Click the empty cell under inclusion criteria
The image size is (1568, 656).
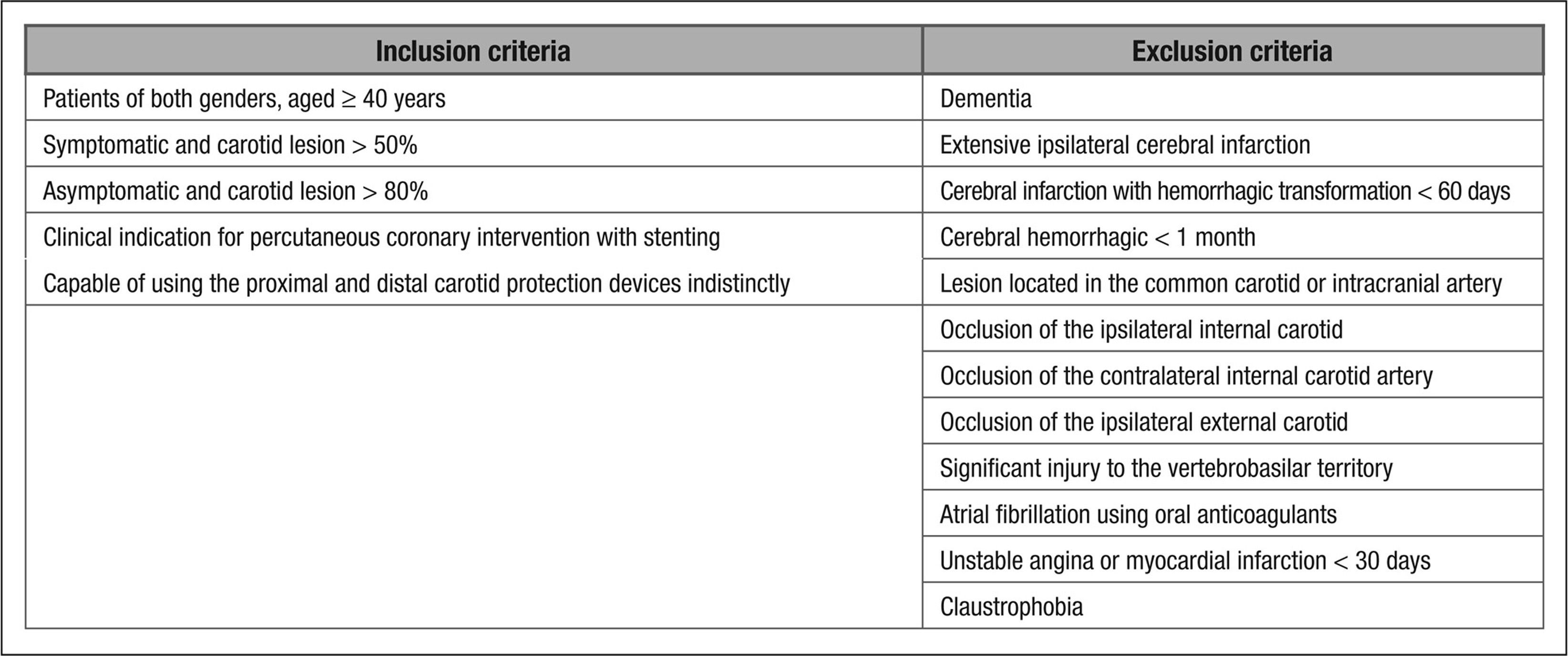(473, 466)
